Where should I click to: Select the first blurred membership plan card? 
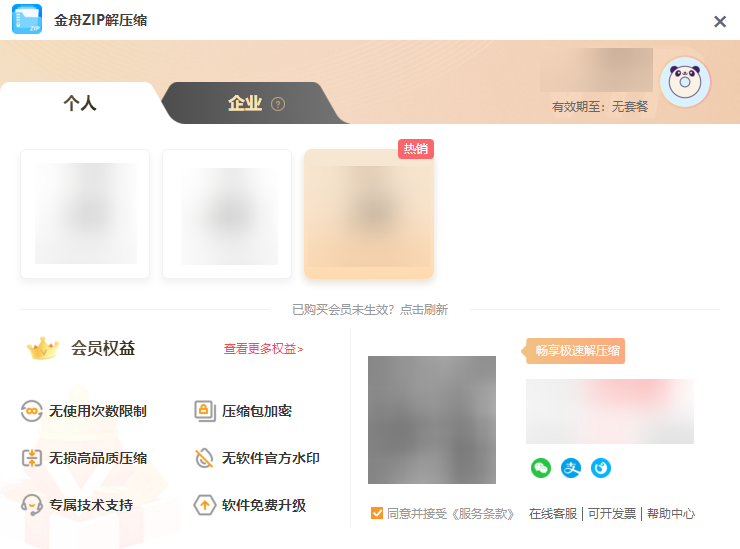click(85, 214)
